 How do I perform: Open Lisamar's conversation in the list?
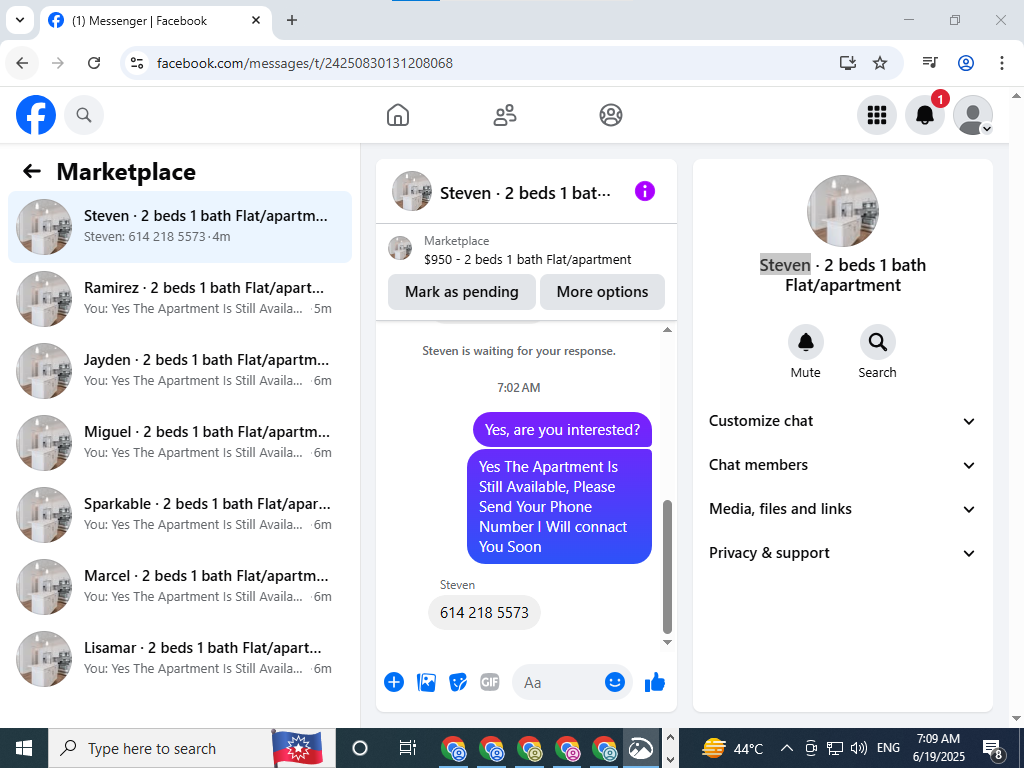180,658
